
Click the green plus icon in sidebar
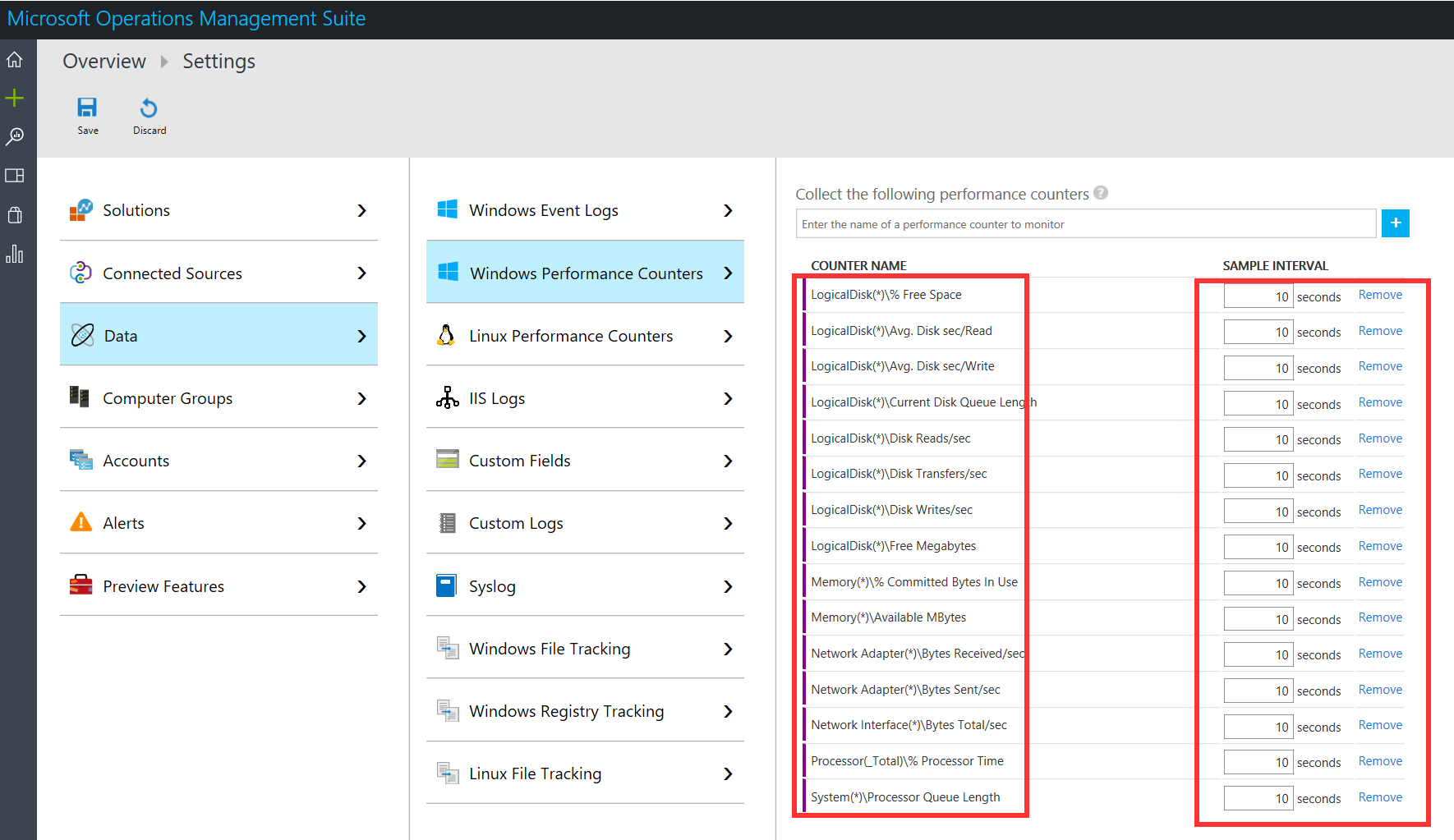pos(15,99)
